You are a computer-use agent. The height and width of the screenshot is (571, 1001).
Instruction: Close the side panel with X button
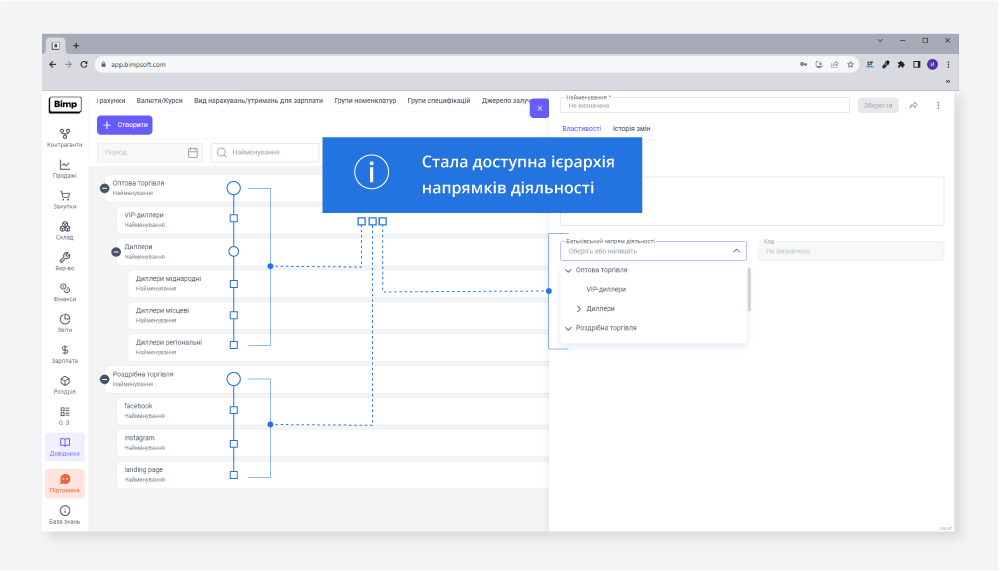539,108
